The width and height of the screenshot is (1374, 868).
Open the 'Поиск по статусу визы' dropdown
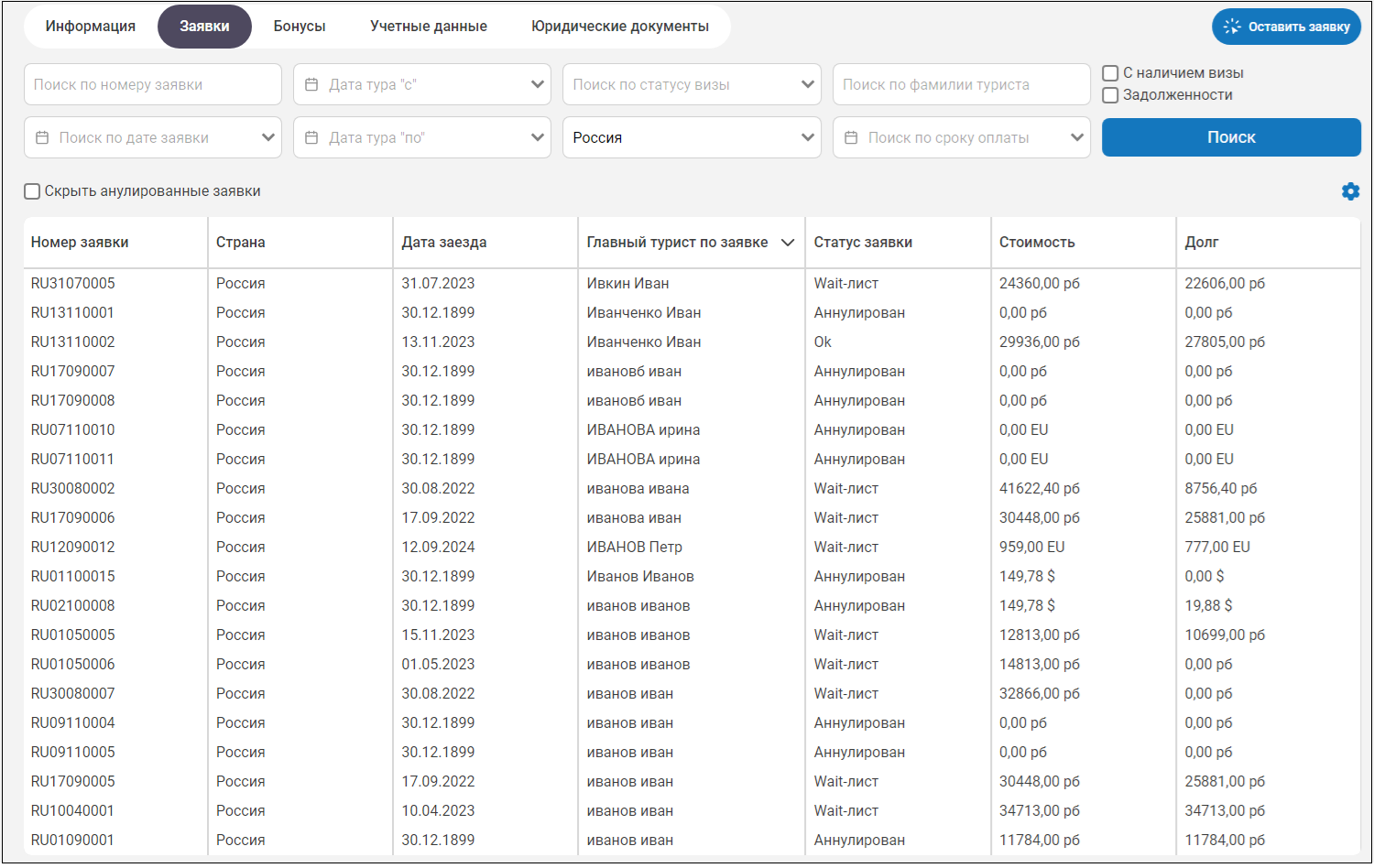(x=691, y=84)
